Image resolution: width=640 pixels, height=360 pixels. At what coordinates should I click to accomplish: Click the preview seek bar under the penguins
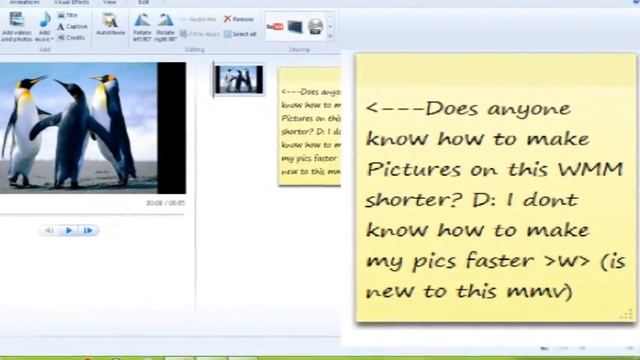[92, 213]
